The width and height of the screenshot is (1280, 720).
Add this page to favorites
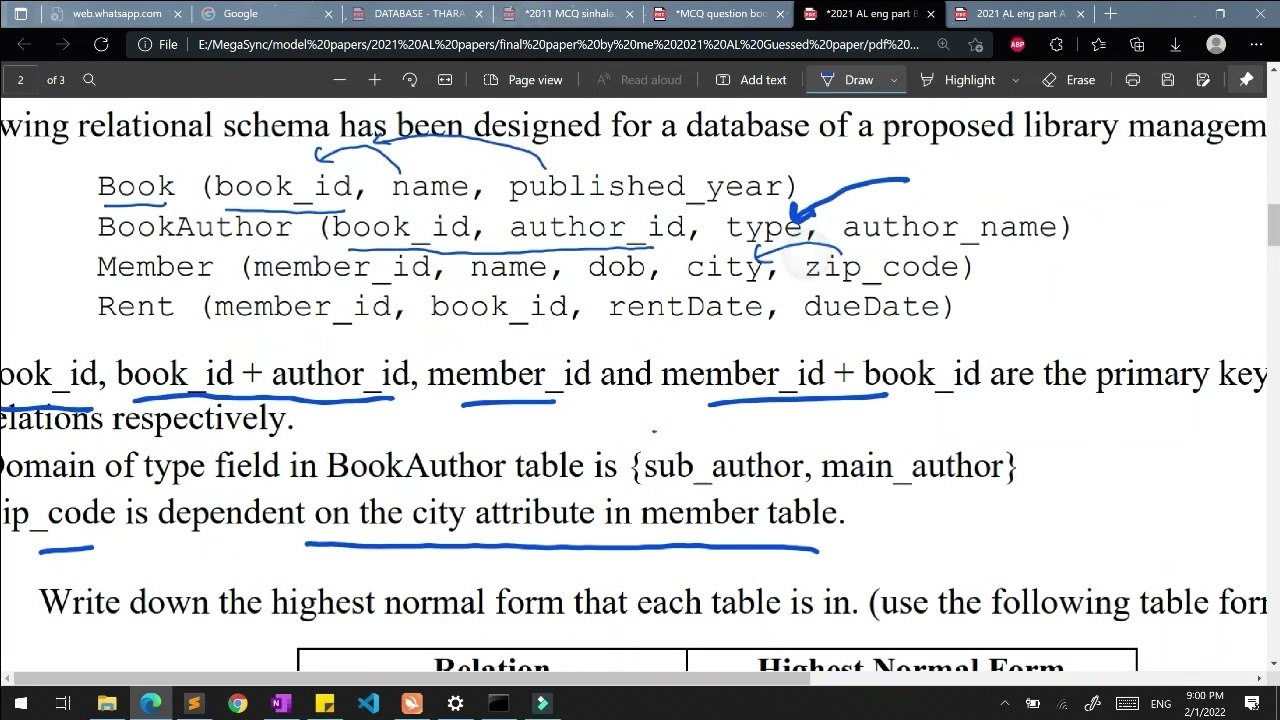(975, 45)
